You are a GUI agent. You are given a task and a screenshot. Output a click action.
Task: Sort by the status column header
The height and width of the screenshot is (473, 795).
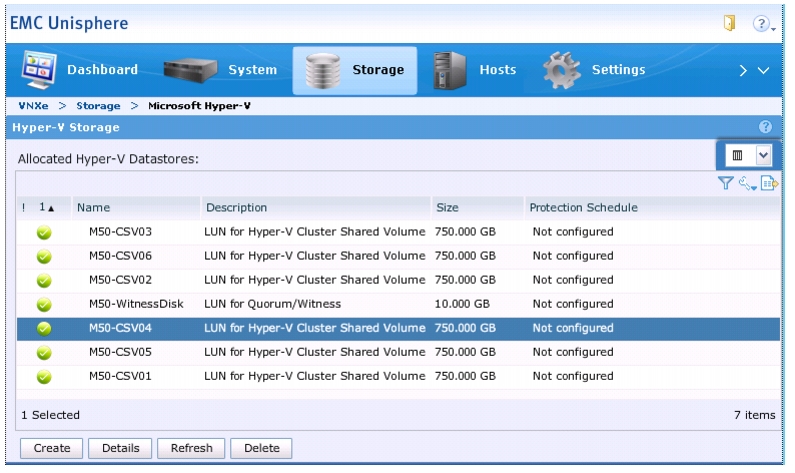pyautogui.click(x=46, y=207)
